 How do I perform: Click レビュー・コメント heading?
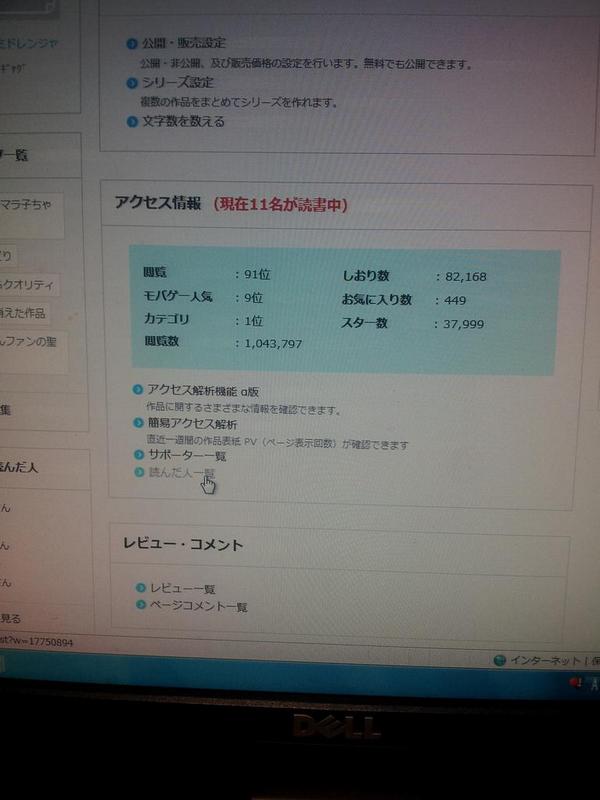tap(183, 544)
